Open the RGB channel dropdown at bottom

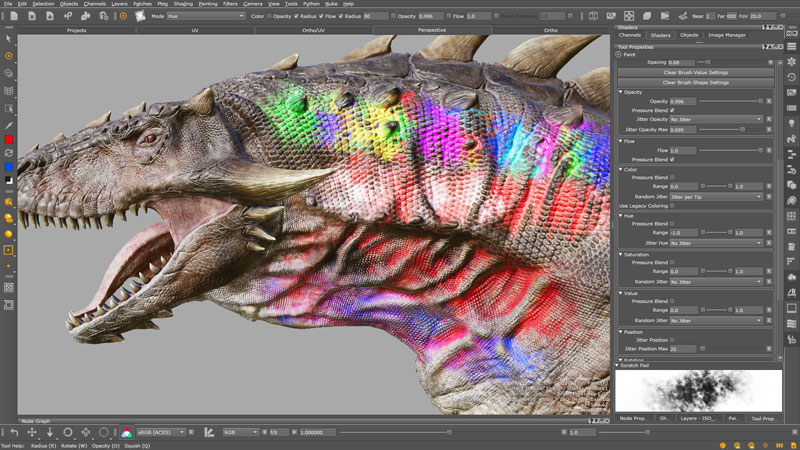[240, 432]
